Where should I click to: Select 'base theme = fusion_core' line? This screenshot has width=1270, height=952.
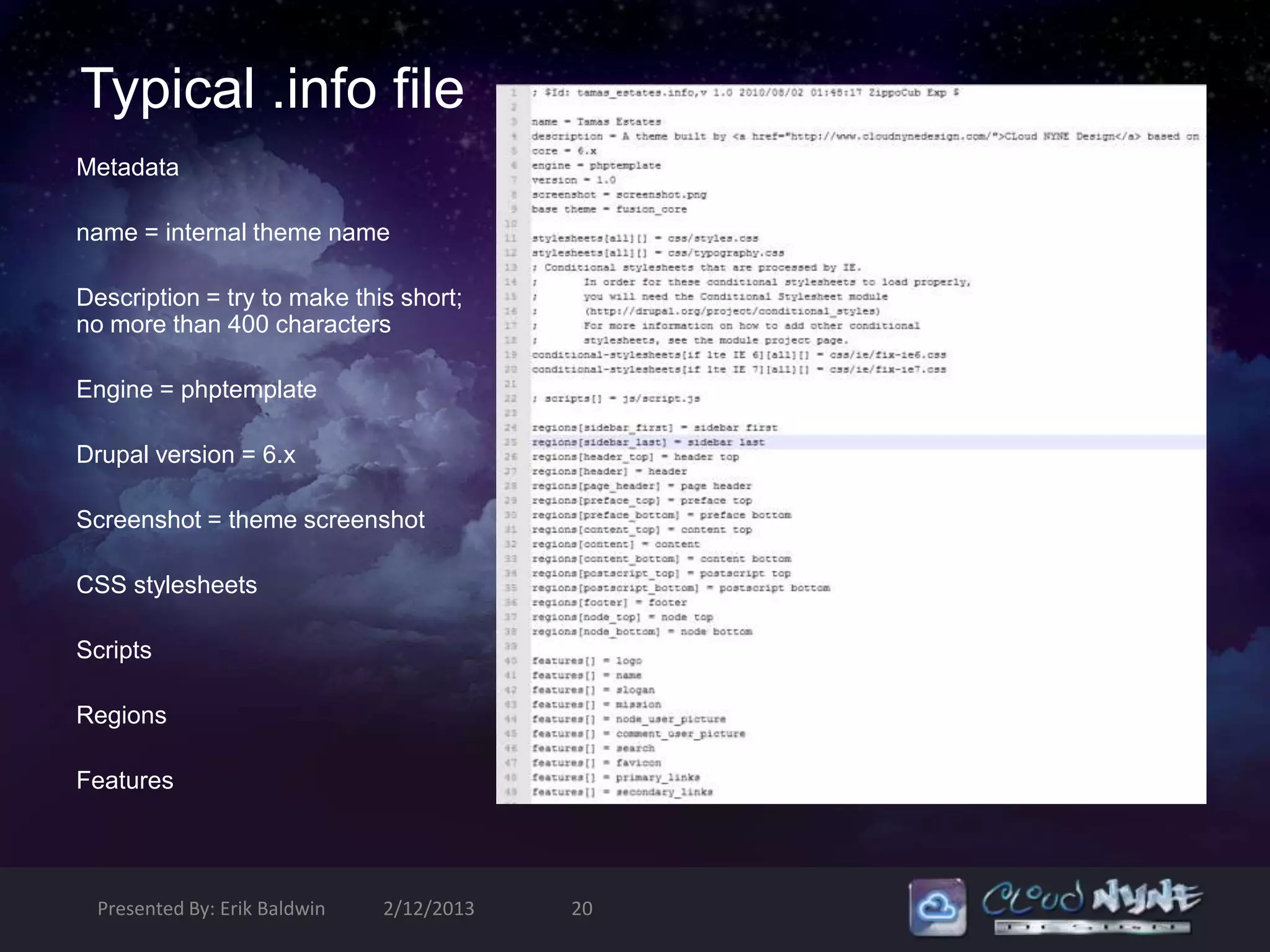coord(609,209)
